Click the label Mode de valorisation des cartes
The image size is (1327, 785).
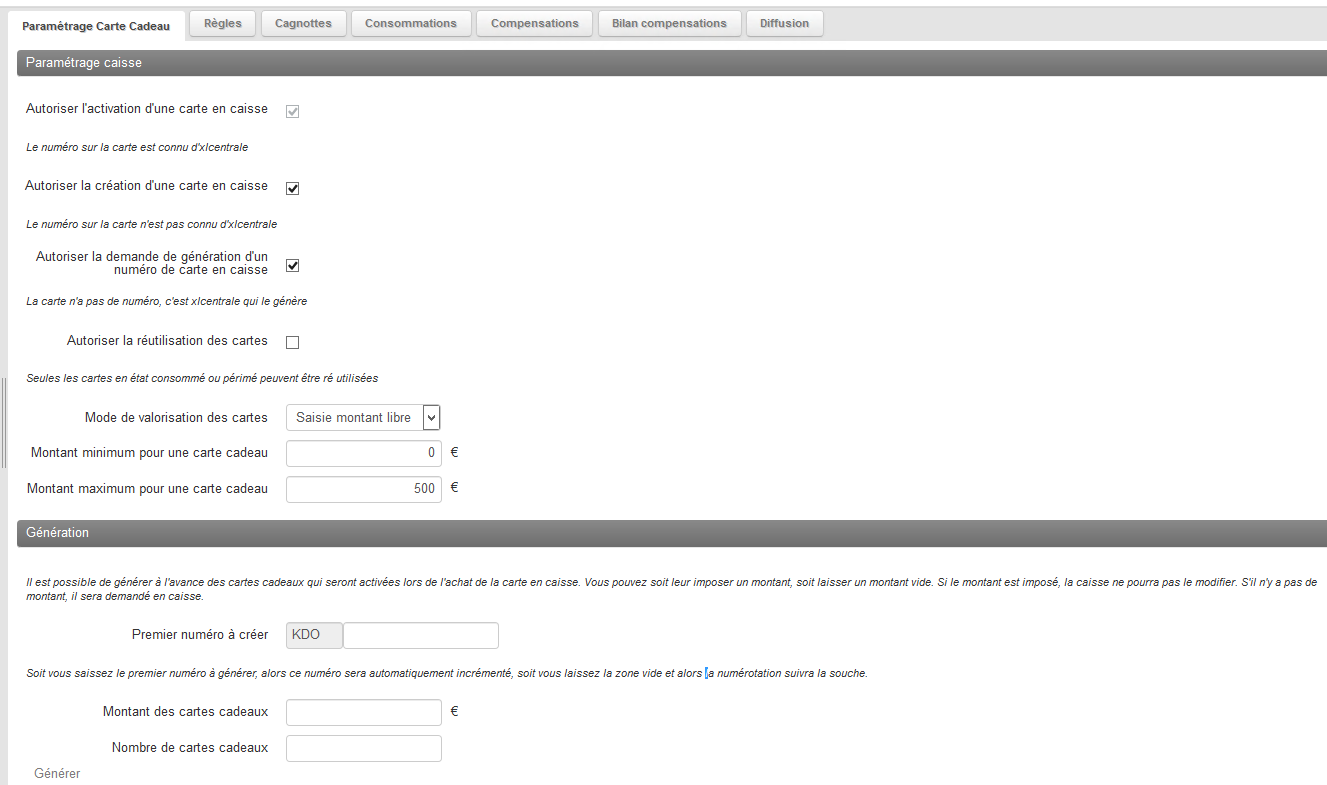[176, 417]
